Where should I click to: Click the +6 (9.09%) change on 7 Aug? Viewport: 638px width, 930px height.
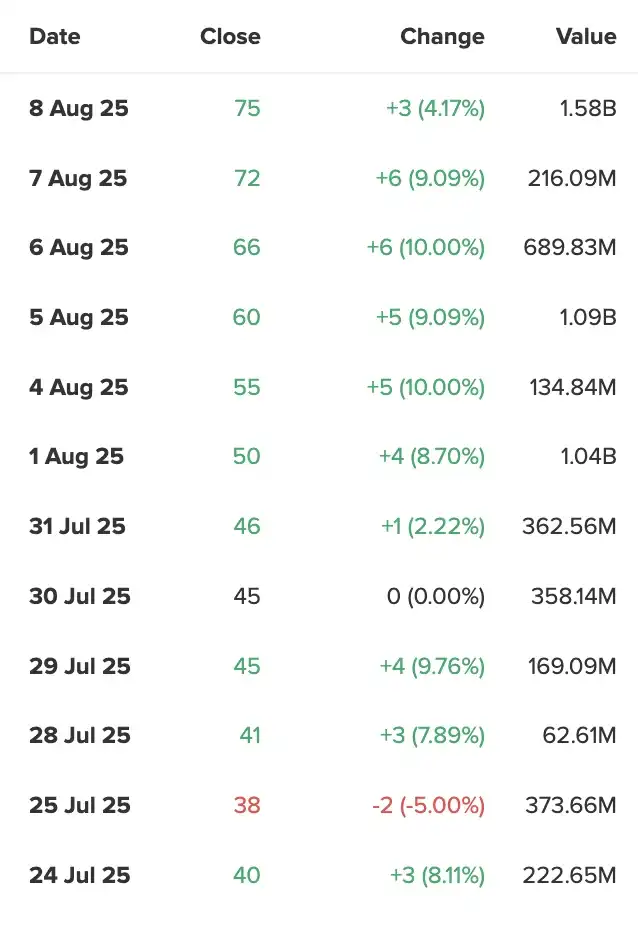click(430, 178)
